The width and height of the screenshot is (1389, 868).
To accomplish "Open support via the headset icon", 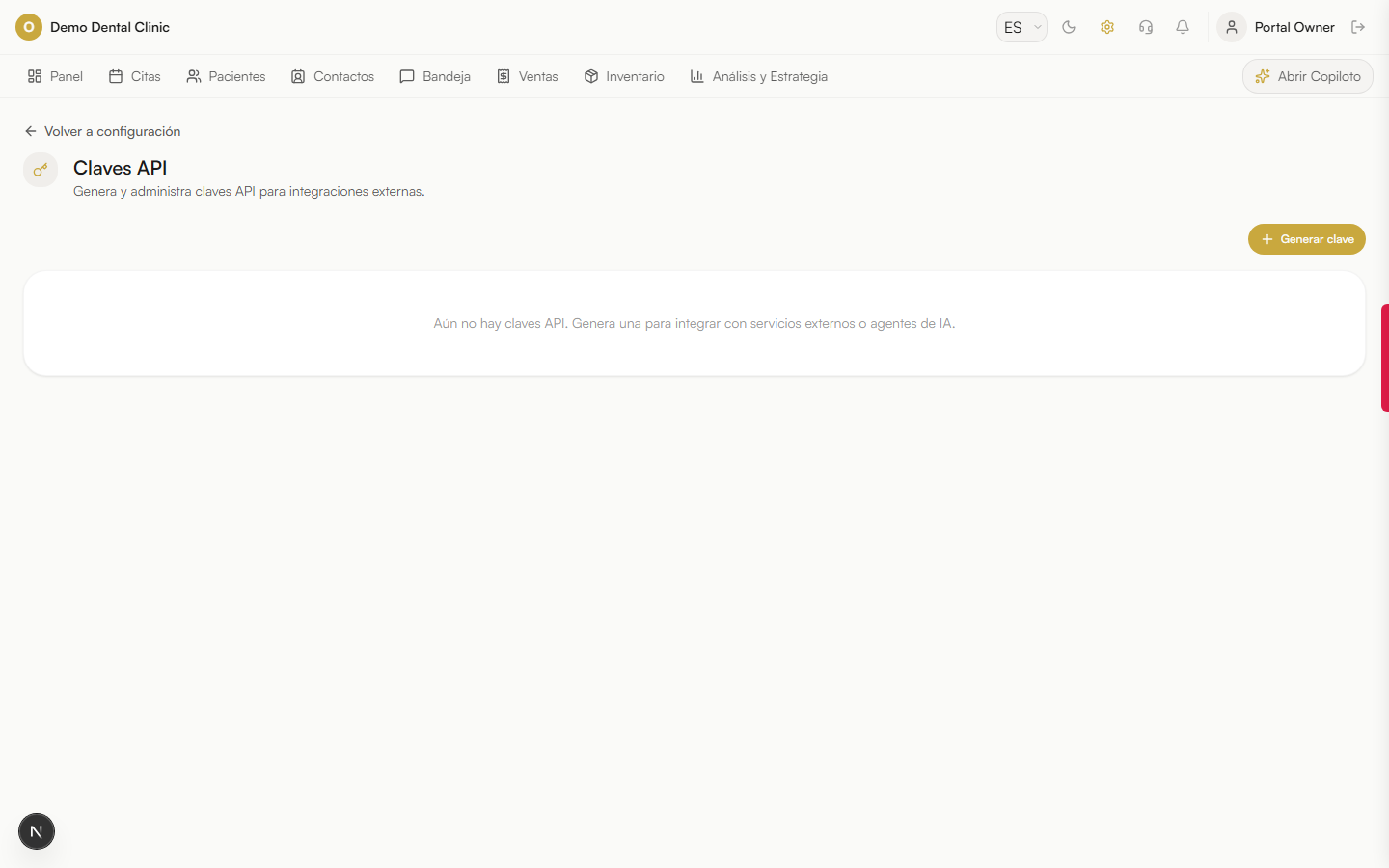I will (x=1146, y=27).
